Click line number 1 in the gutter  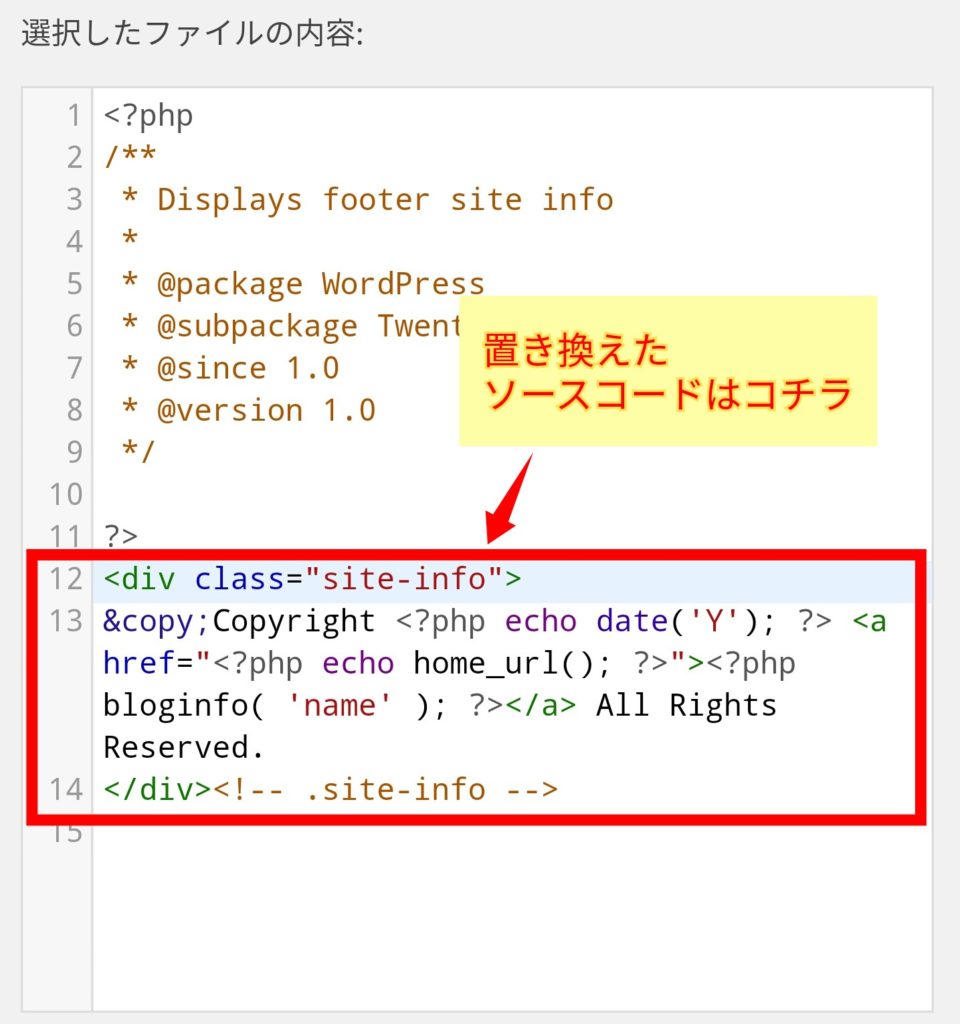[x=74, y=116]
